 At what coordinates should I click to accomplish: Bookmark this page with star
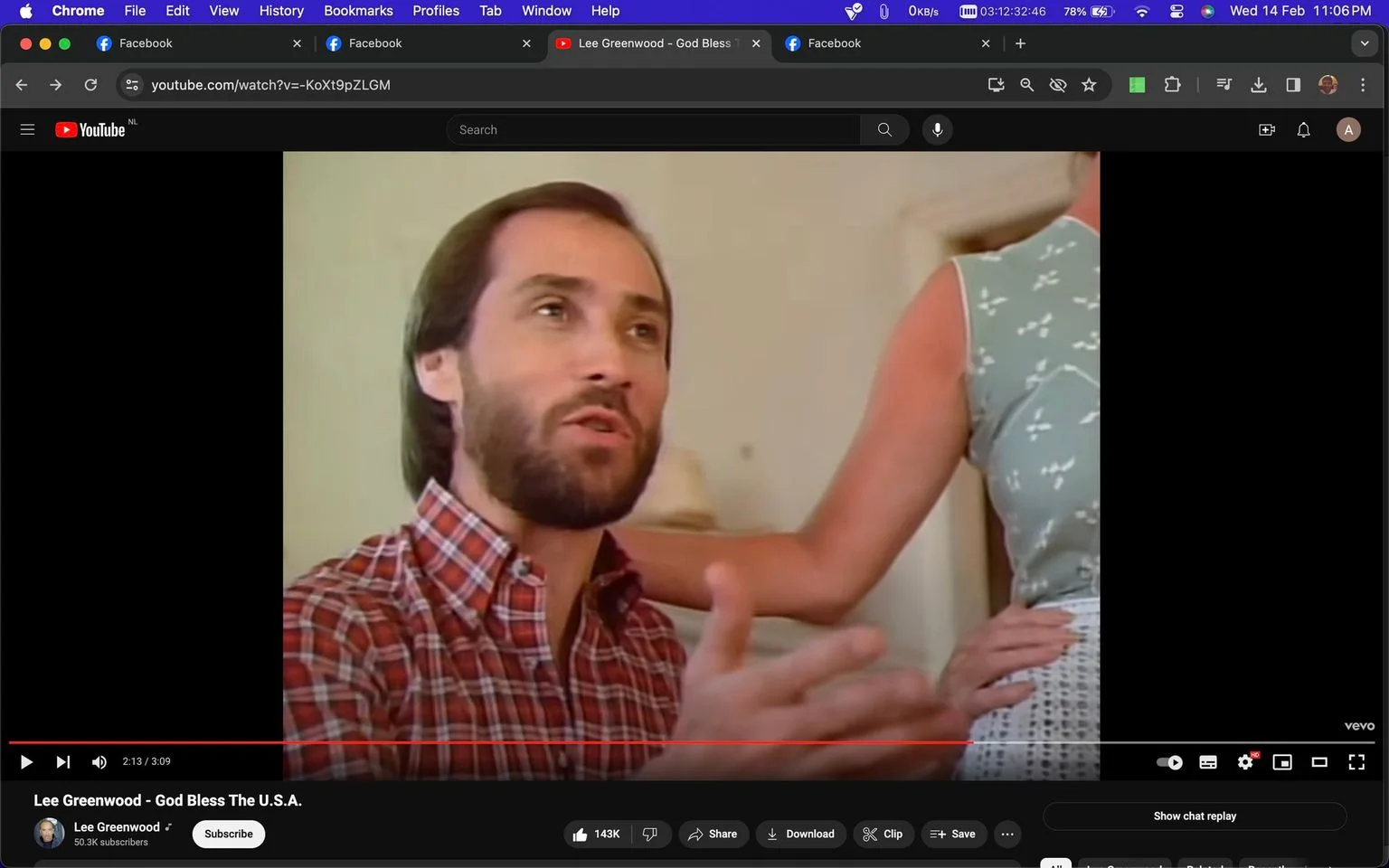tap(1089, 84)
